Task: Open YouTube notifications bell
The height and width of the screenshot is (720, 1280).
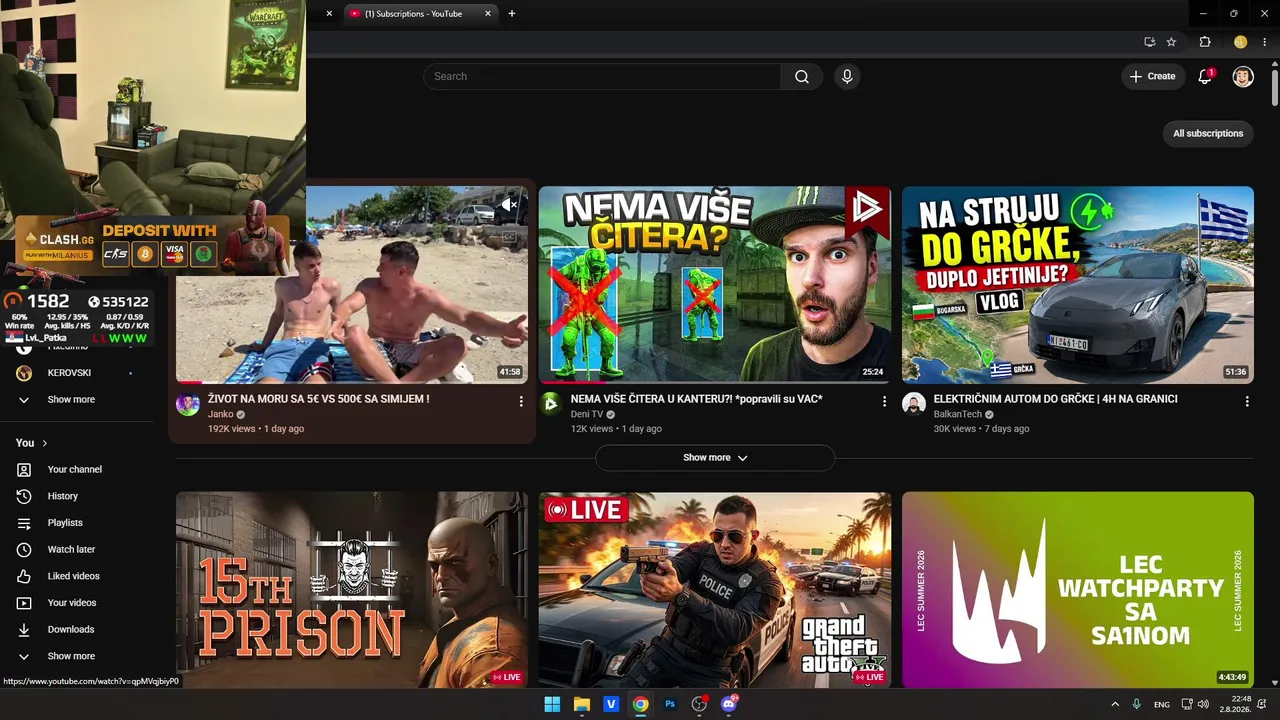Action: tap(1205, 76)
